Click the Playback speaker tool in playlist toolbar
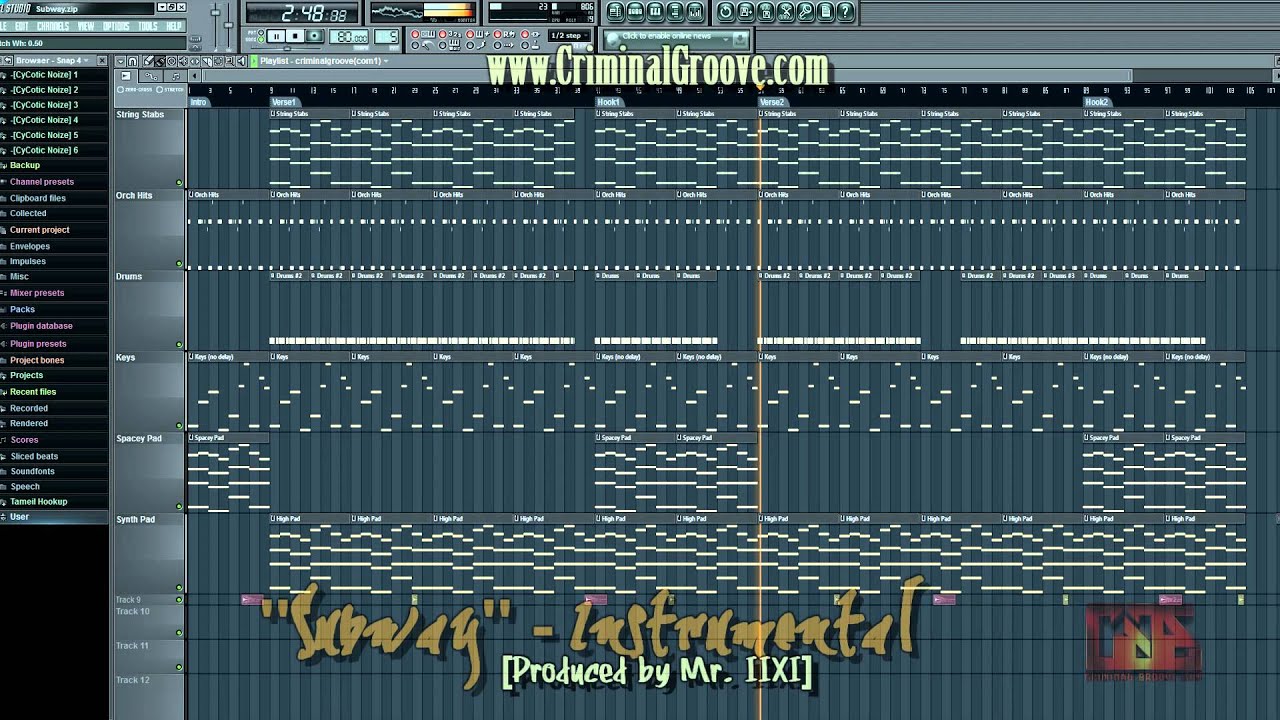 [x=242, y=61]
